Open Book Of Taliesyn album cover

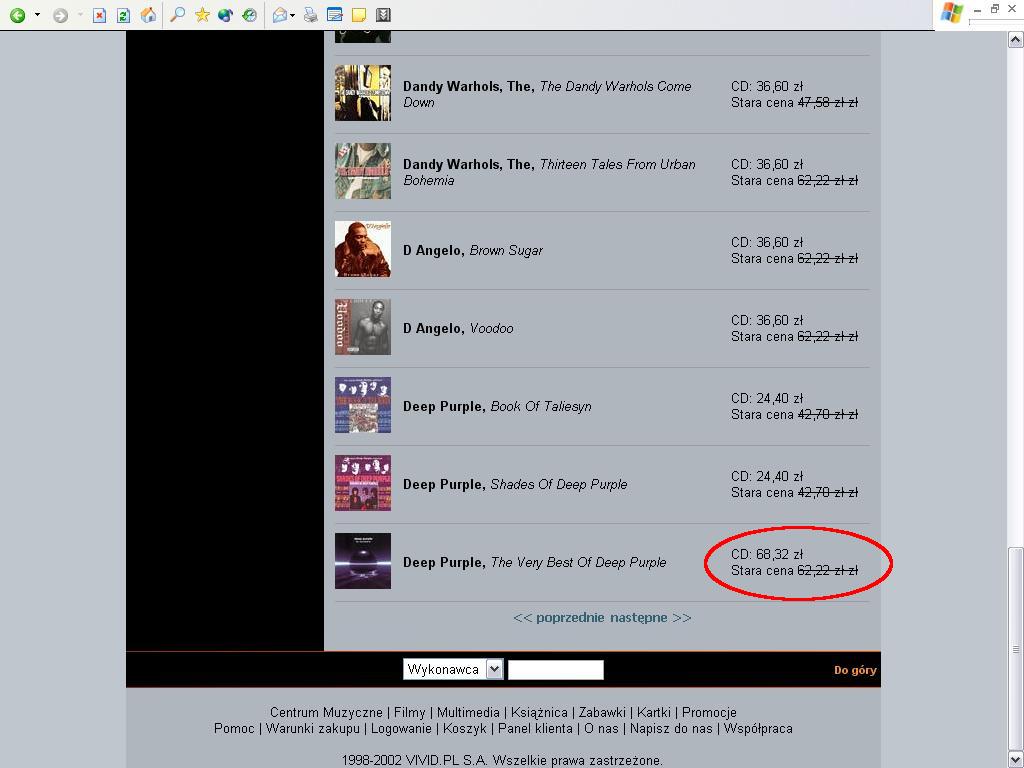(362, 405)
